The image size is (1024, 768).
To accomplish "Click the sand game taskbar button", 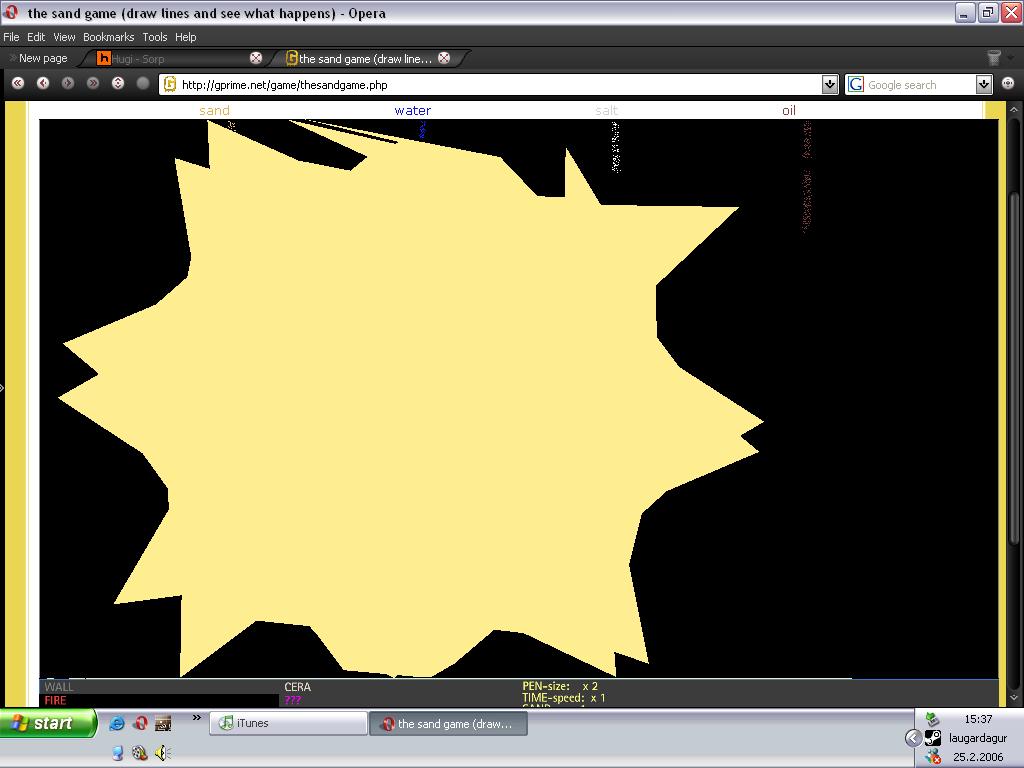I will coord(448,724).
